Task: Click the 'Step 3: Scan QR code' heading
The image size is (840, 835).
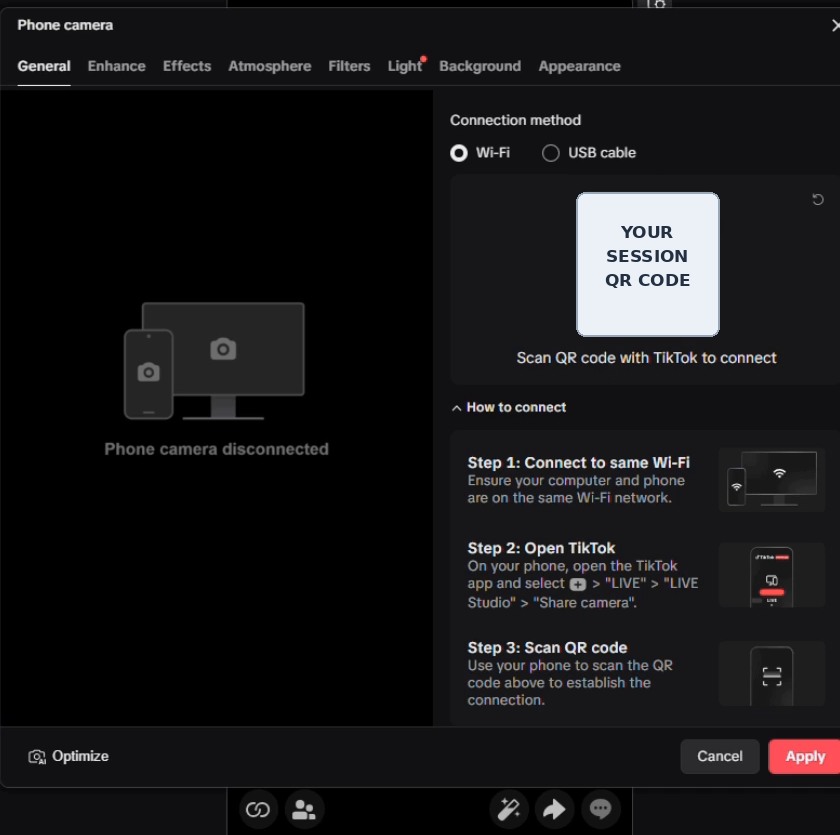Action: (x=547, y=648)
